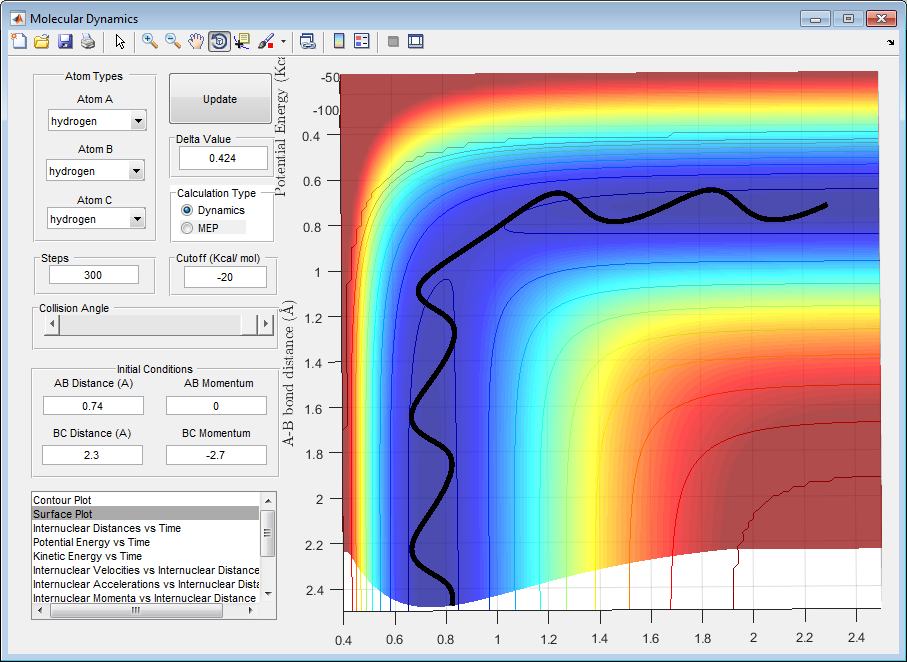Image resolution: width=907 pixels, height=662 pixels.
Task: Click the New Figure toolbar icon
Action: [19, 41]
